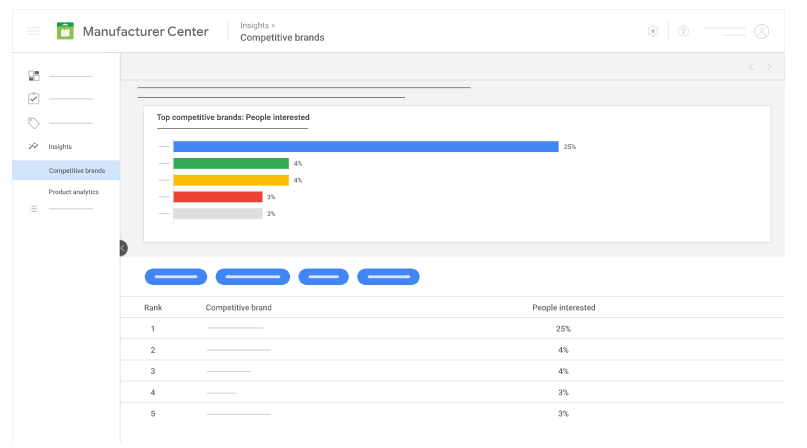Image resolution: width=807 pixels, height=448 pixels.
Task: Open the settings gear icon
Action: 653,31
